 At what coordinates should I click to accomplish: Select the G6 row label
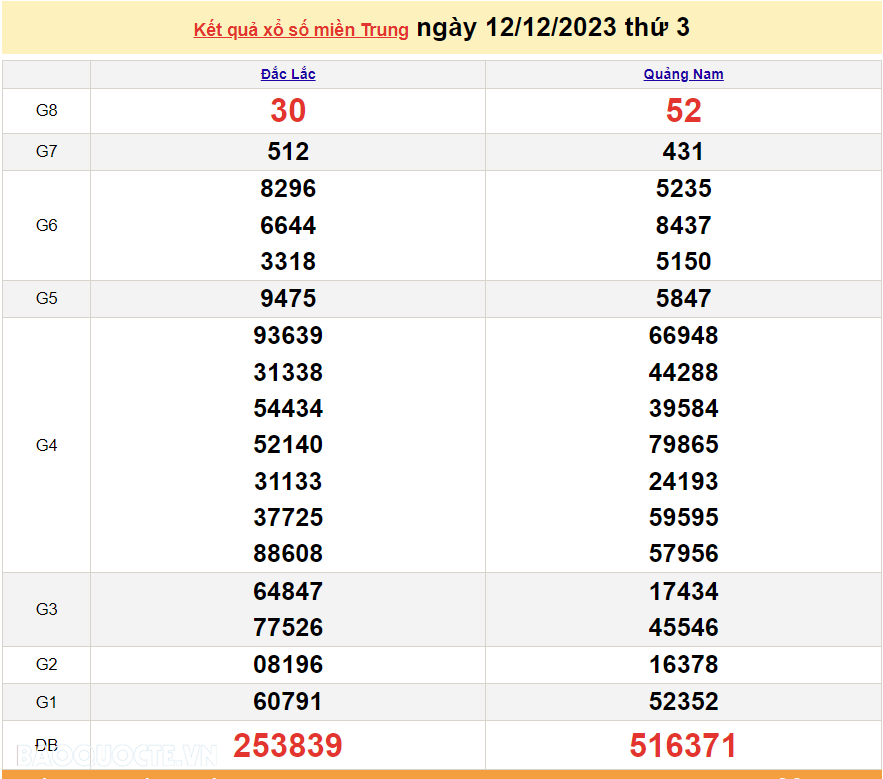click(x=47, y=225)
